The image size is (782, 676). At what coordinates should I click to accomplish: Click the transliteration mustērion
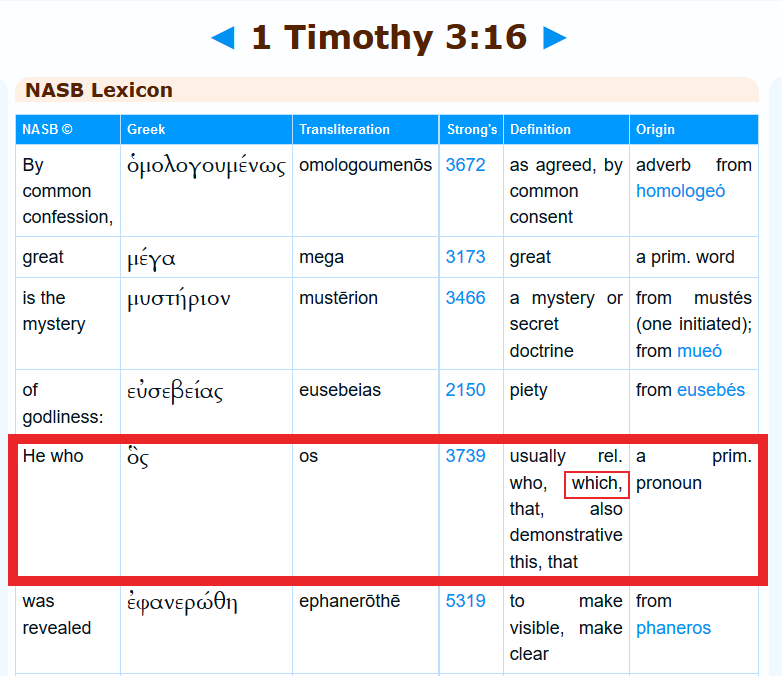(x=338, y=298)
